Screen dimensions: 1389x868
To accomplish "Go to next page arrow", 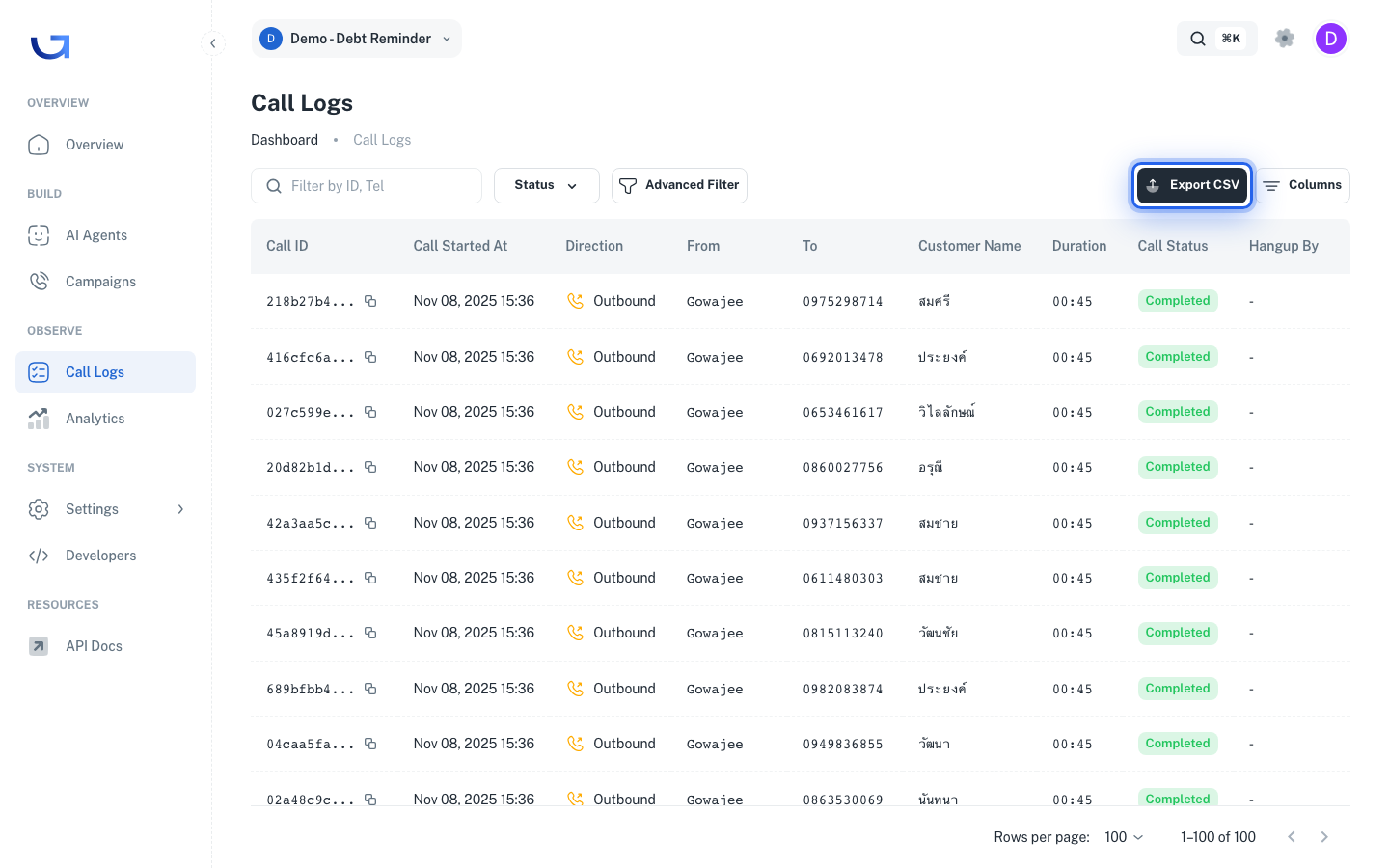I will pos(1324,837).
